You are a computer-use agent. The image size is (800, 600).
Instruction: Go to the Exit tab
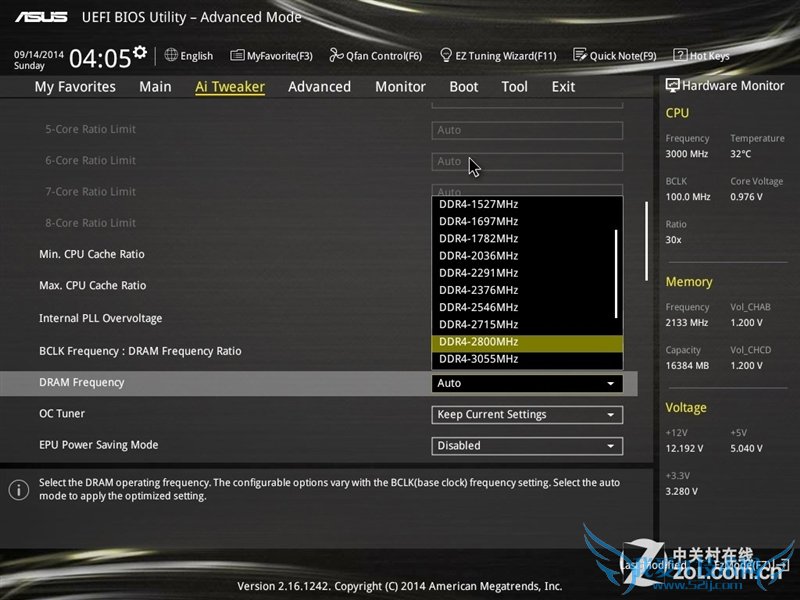coord(563,87)
